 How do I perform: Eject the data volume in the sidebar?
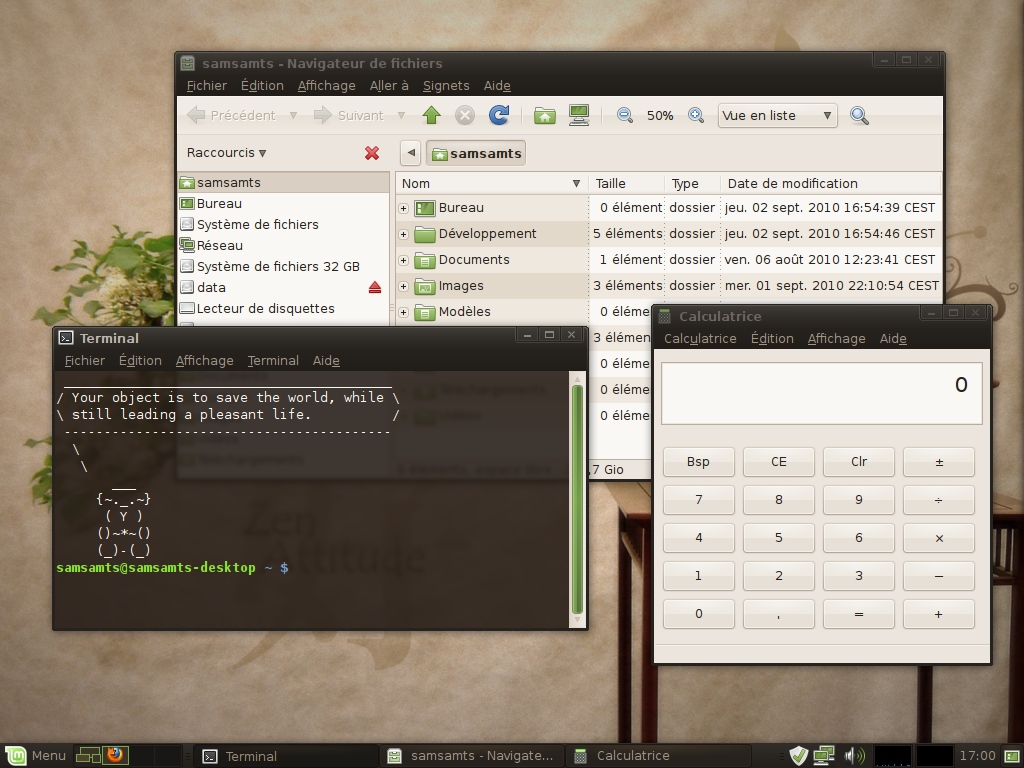pyautogui.click(x=375, y=287)
